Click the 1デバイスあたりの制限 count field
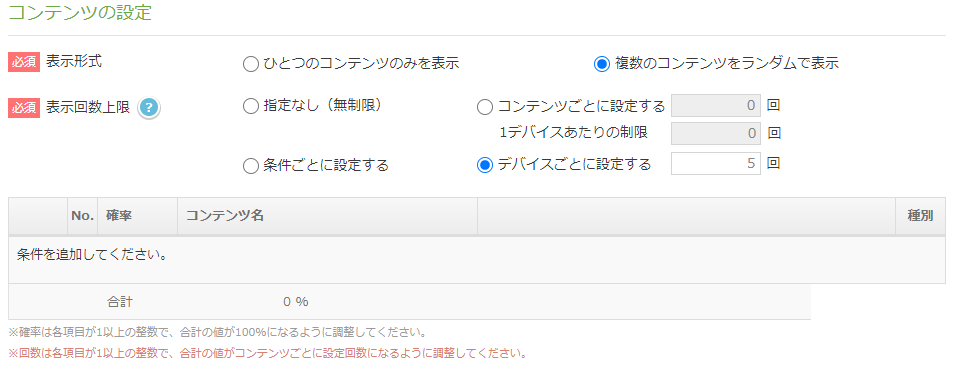 716,133
